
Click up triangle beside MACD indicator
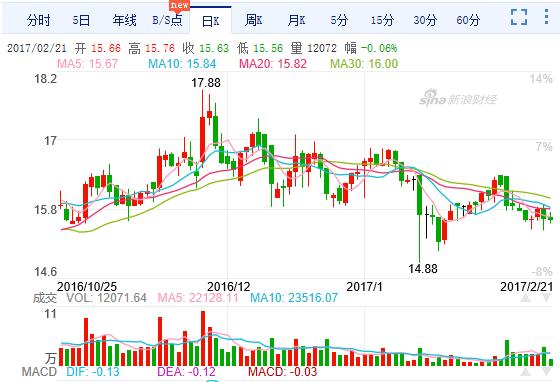click(525, 372)
